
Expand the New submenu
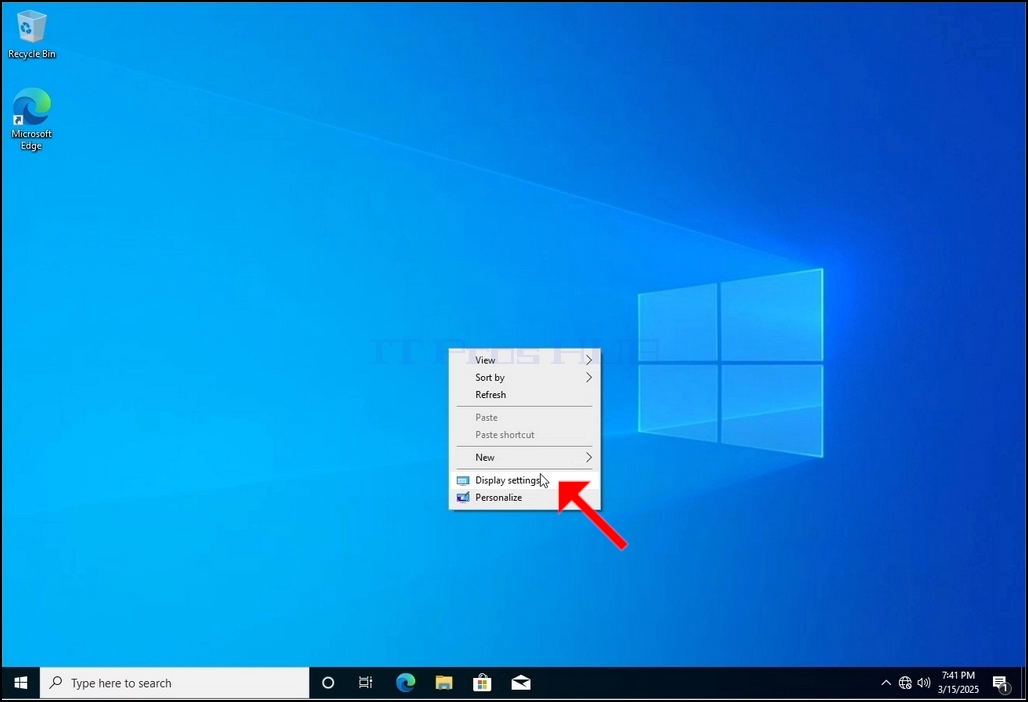point(524,458)
